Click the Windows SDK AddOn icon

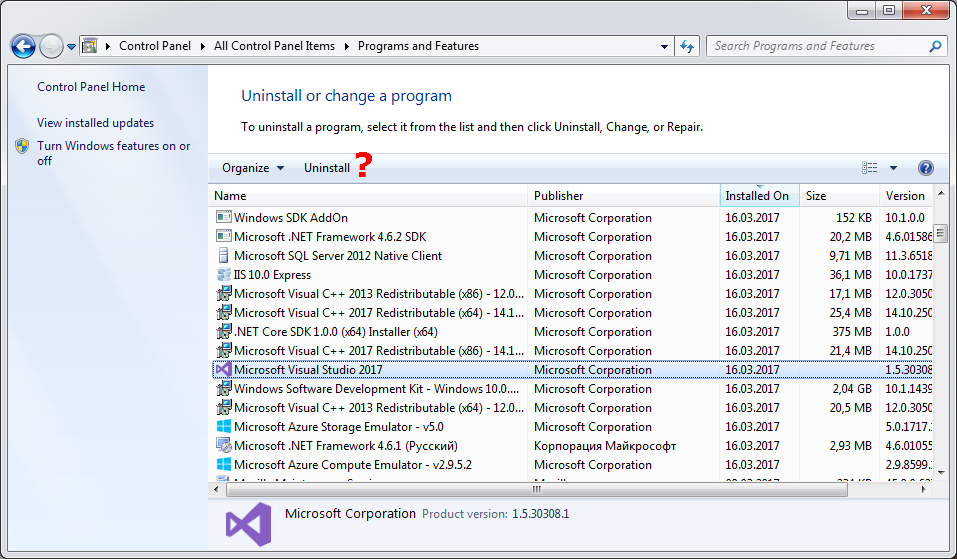(223, 217)
